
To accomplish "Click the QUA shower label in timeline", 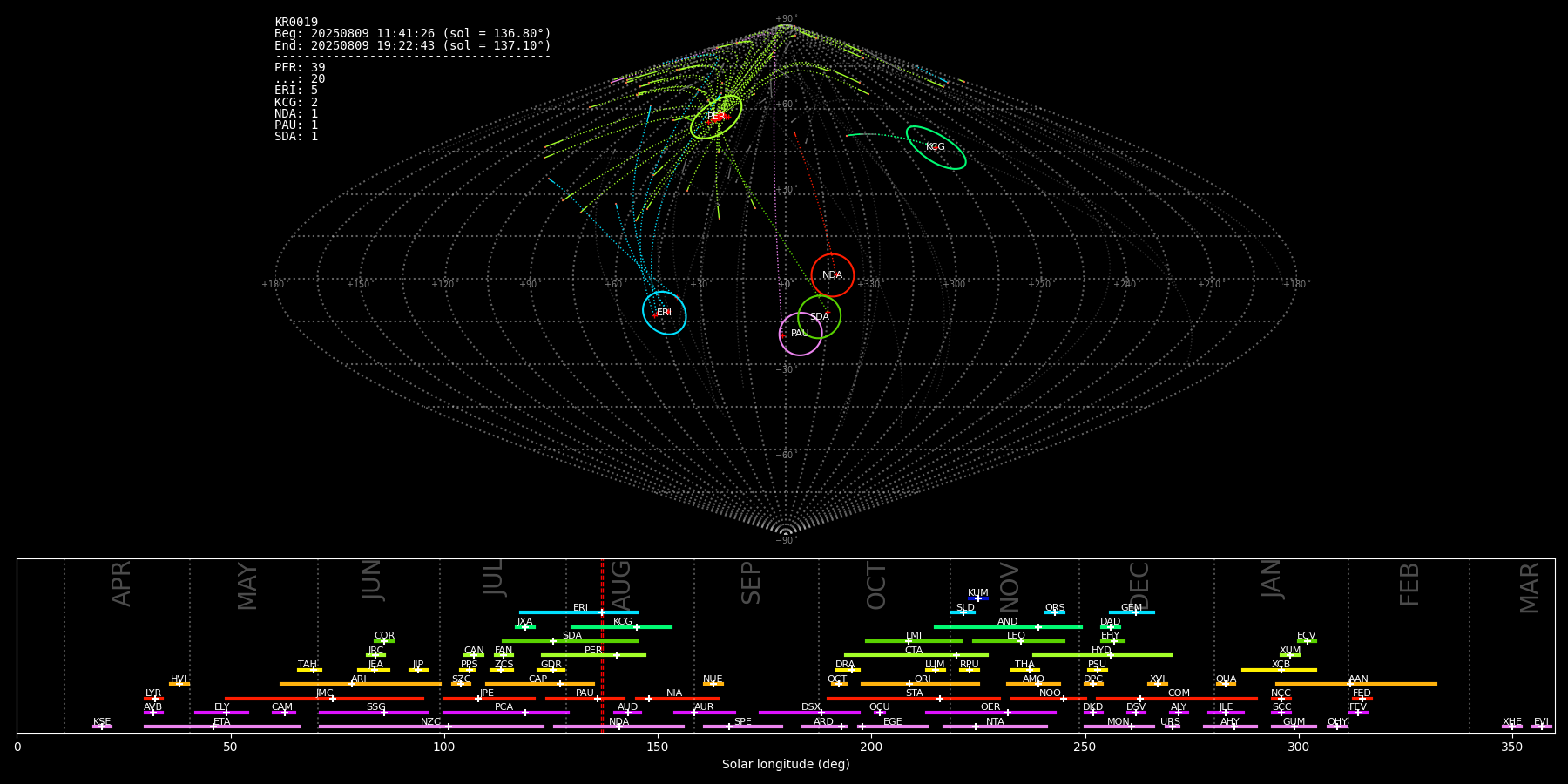I will coord(1226,679).
